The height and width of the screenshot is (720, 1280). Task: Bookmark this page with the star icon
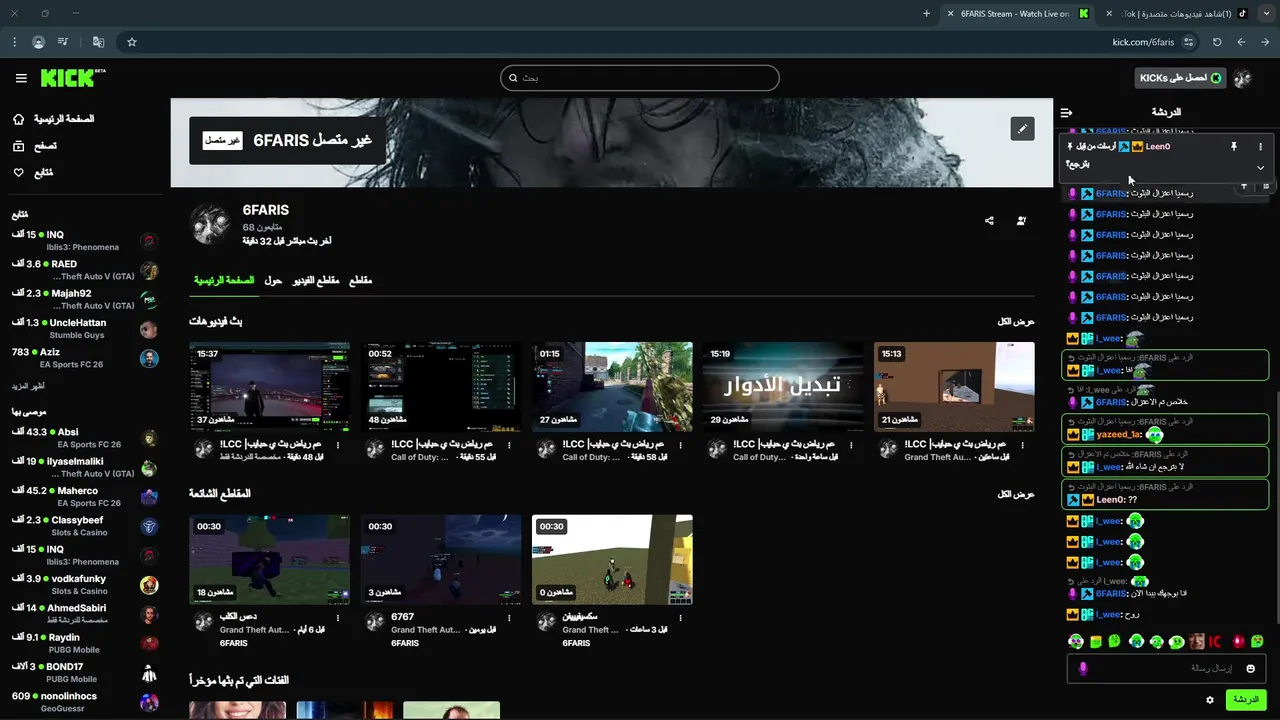[x=131, y=42]
